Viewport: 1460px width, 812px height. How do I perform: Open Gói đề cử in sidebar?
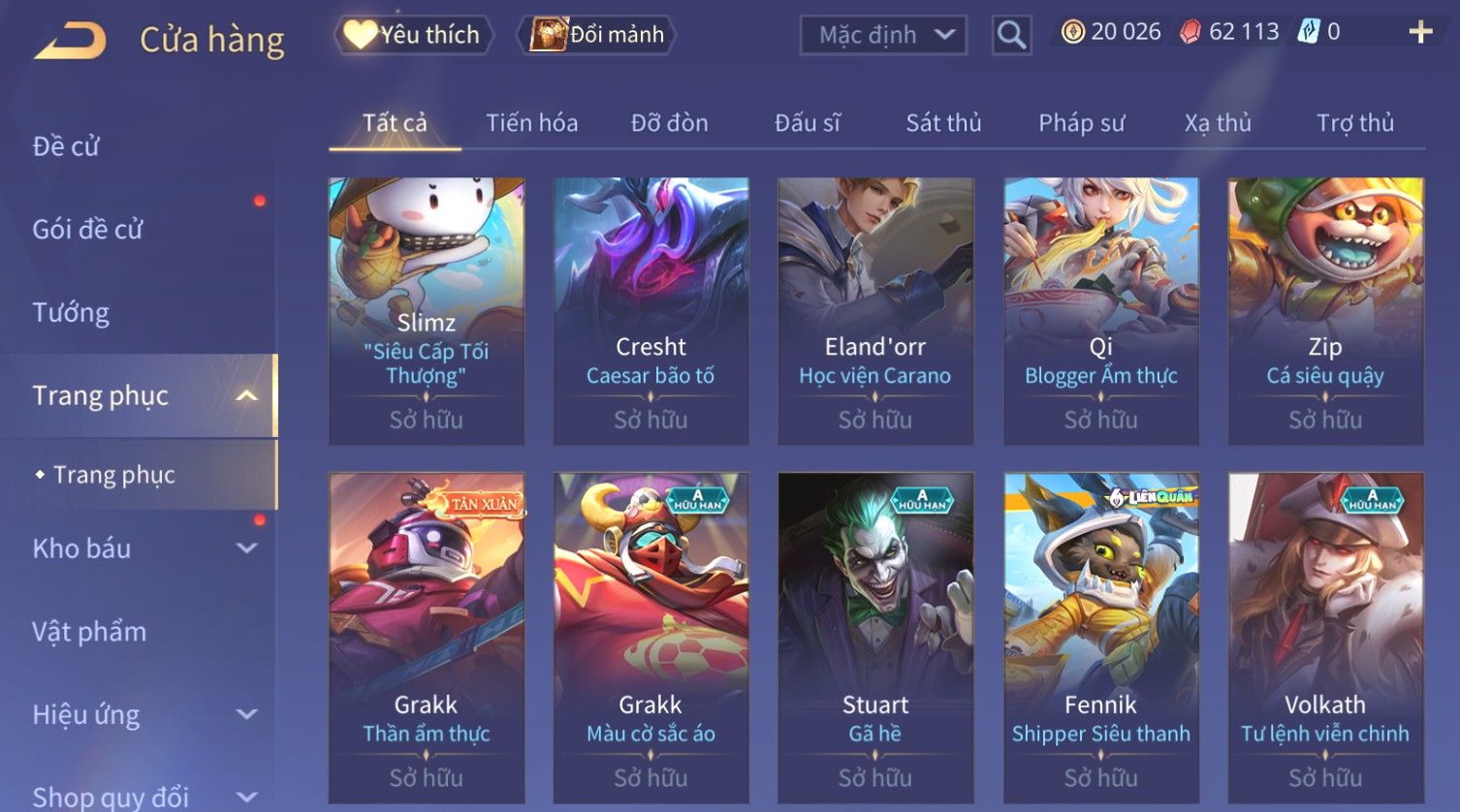point(87,230)
